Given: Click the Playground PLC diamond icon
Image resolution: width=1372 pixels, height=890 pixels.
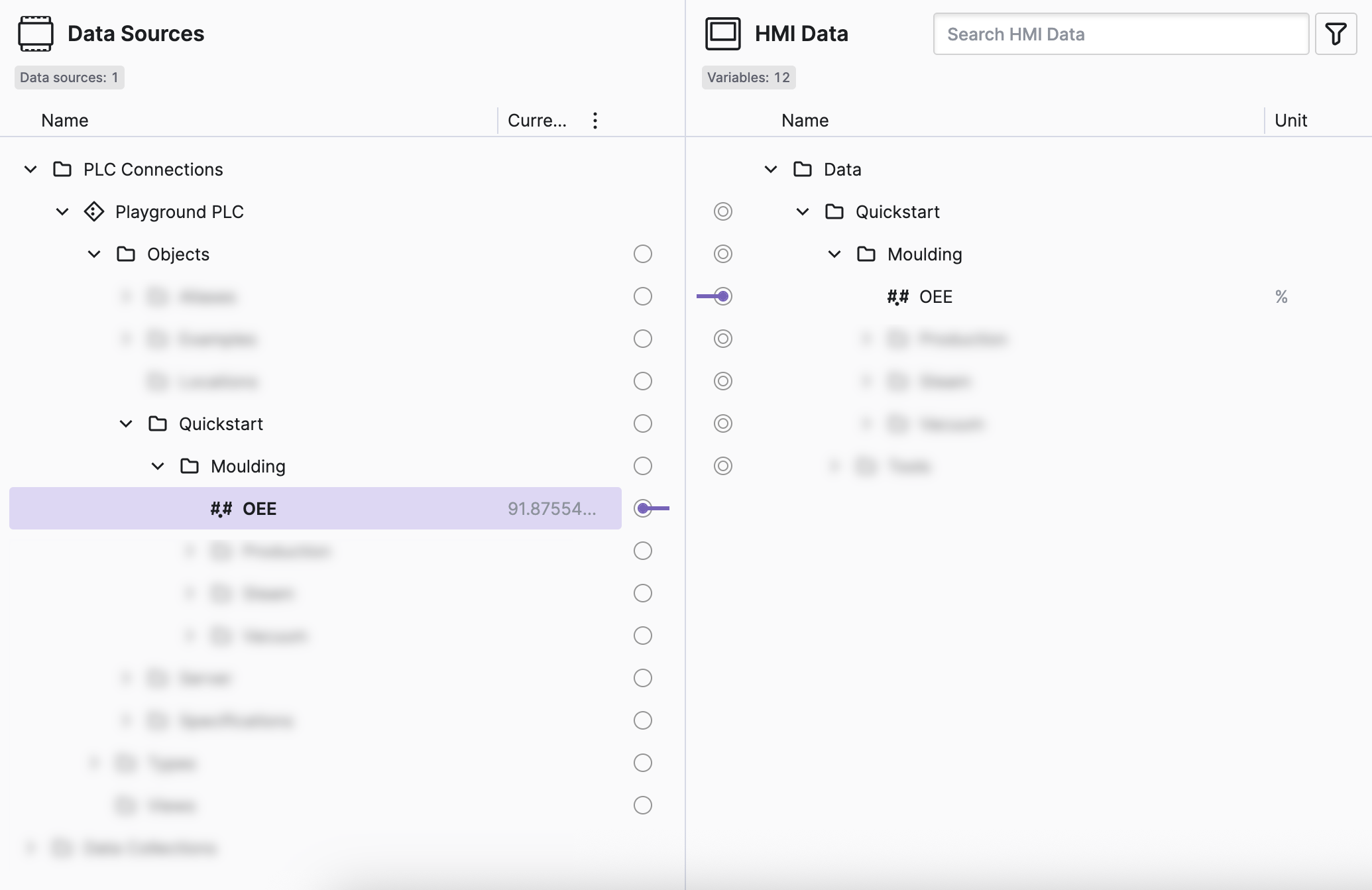Looking at the screenshot, I should pyautogui.click(x=94, y=212).
